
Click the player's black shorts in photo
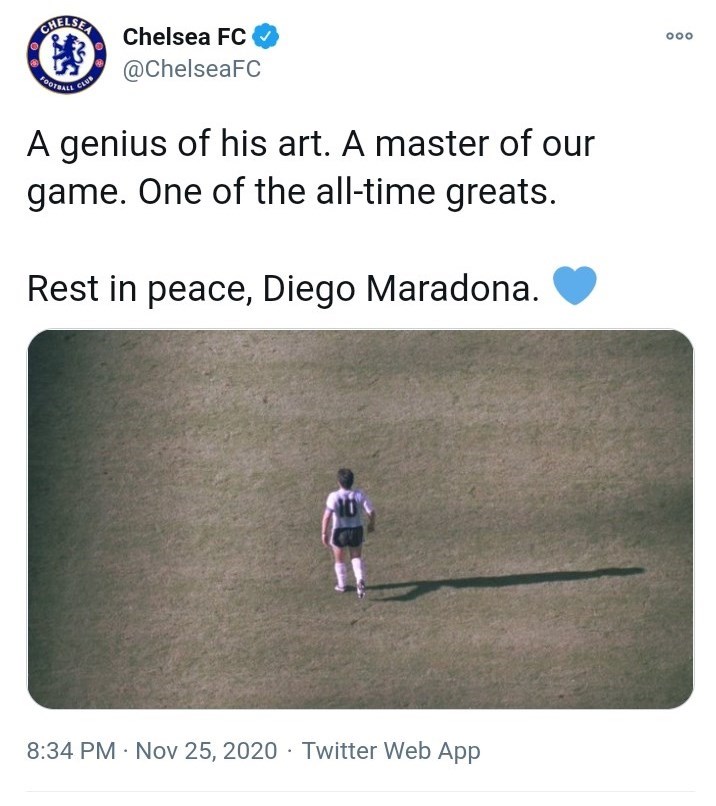click(347, 537)
